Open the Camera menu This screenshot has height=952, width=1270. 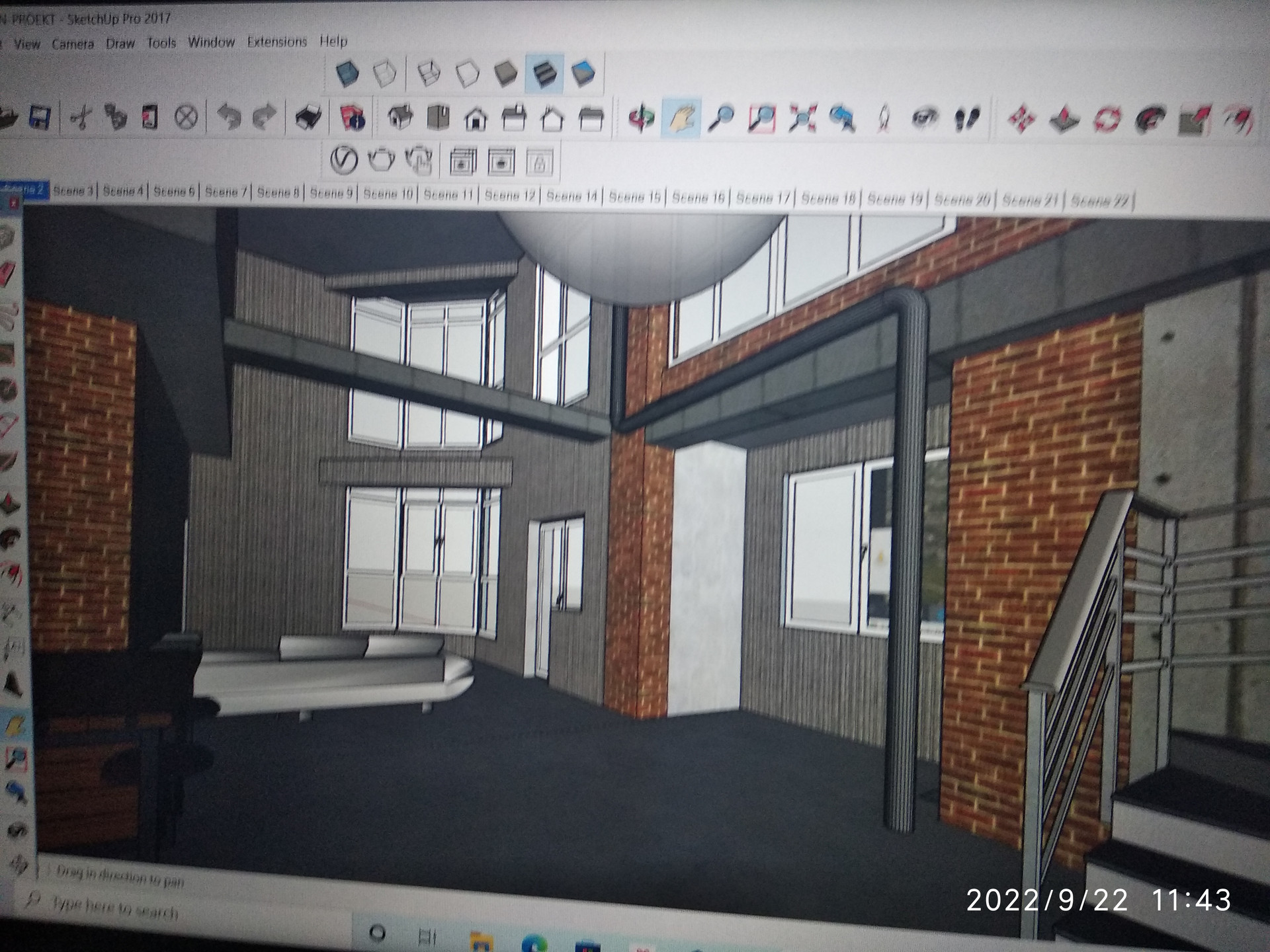[x=73, y=44]
